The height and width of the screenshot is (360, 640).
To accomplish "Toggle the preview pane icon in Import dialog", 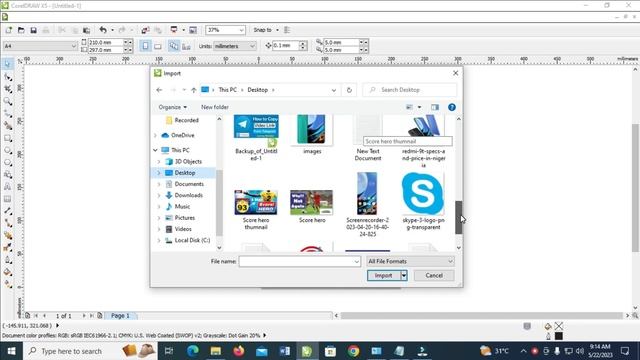I will [x=435, y=107].
